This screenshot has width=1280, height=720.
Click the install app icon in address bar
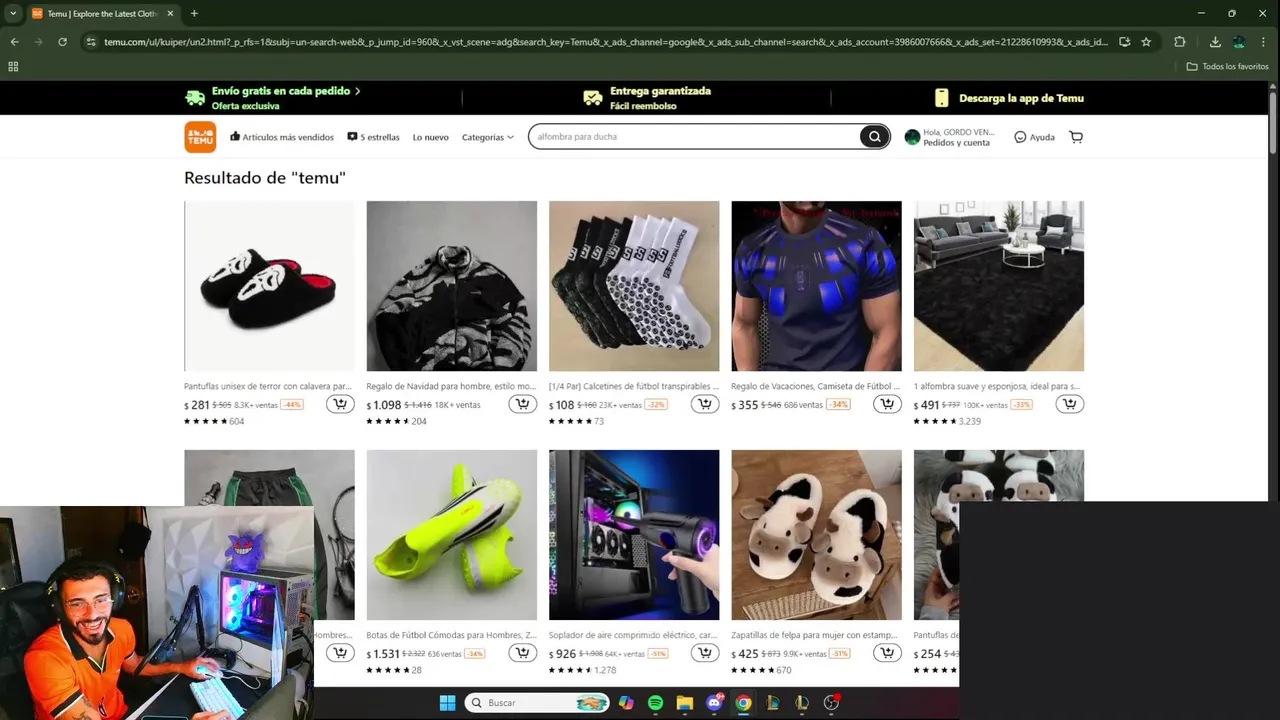tap(1125, 42)
